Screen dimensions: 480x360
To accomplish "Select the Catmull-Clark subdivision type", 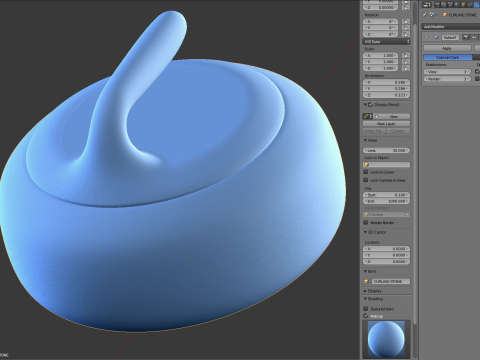I will 448,57.
